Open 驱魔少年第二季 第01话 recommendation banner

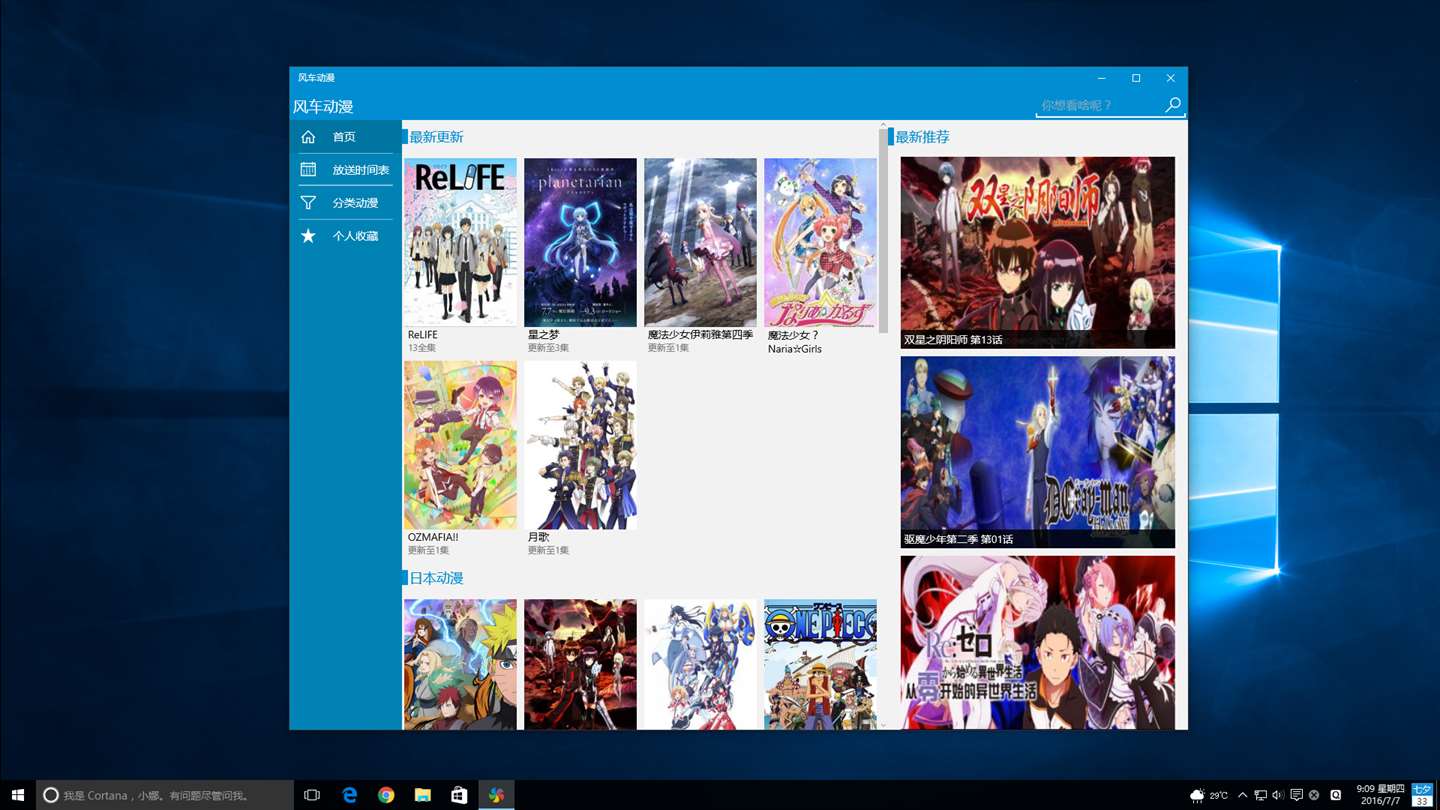pyautogui.click(x=1038, y=452)
